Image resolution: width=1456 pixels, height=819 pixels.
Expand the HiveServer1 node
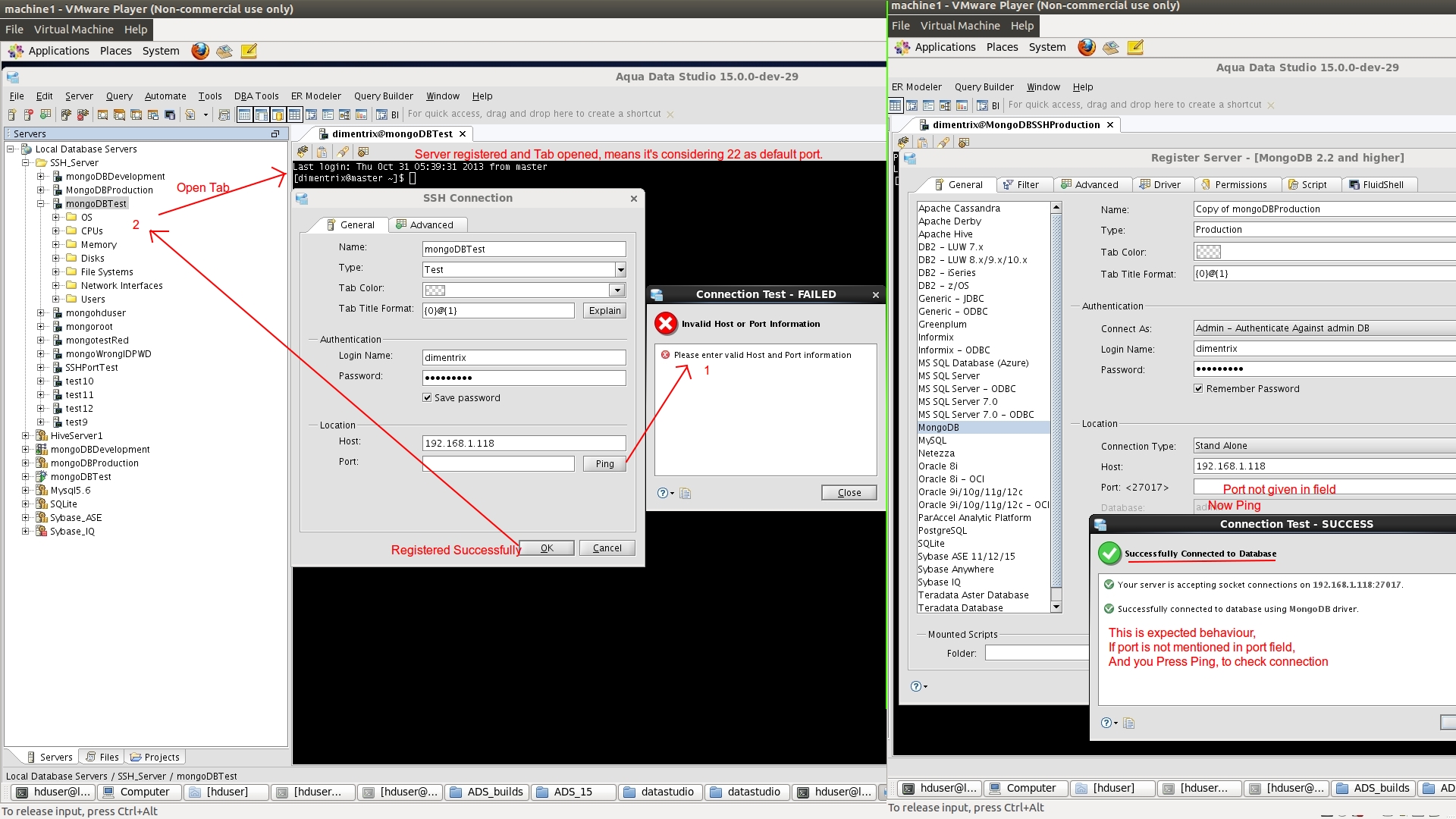pyautogui.click(x=26, y=436)
